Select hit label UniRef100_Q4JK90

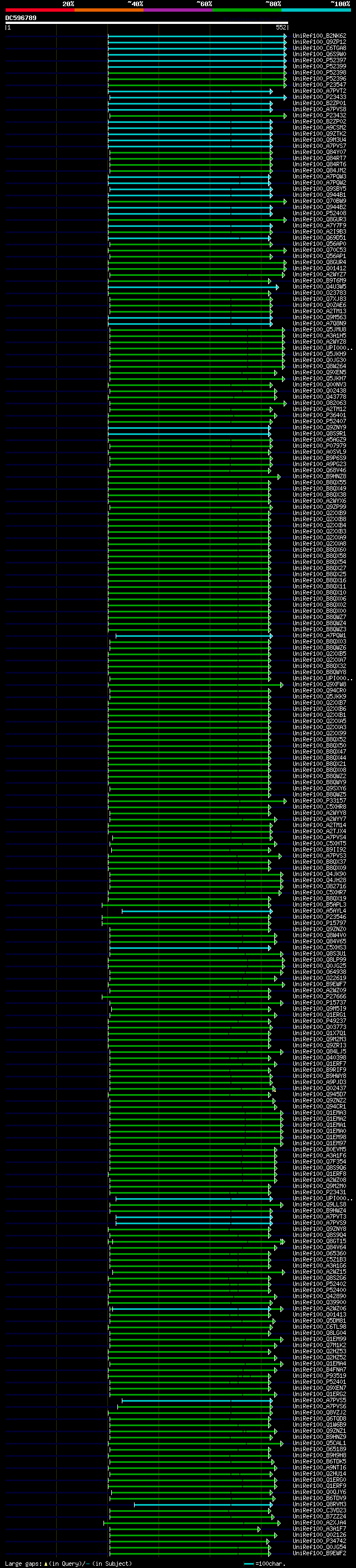[x=319, y=874]
